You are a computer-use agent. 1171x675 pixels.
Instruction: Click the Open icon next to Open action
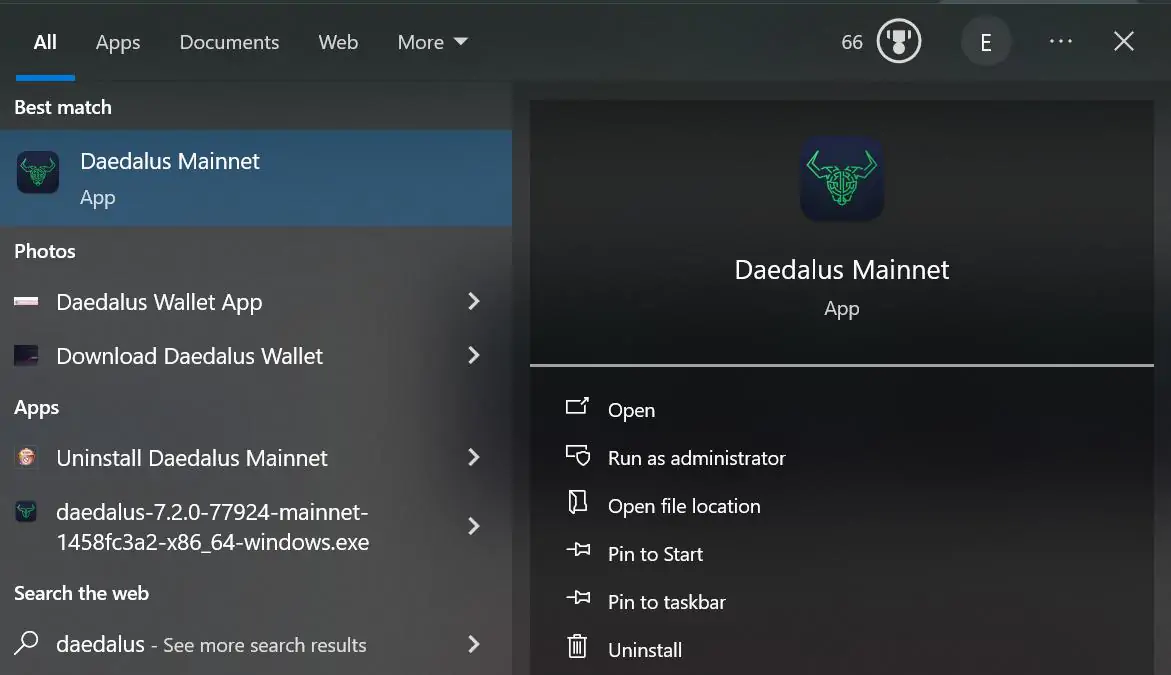[577, 407]
